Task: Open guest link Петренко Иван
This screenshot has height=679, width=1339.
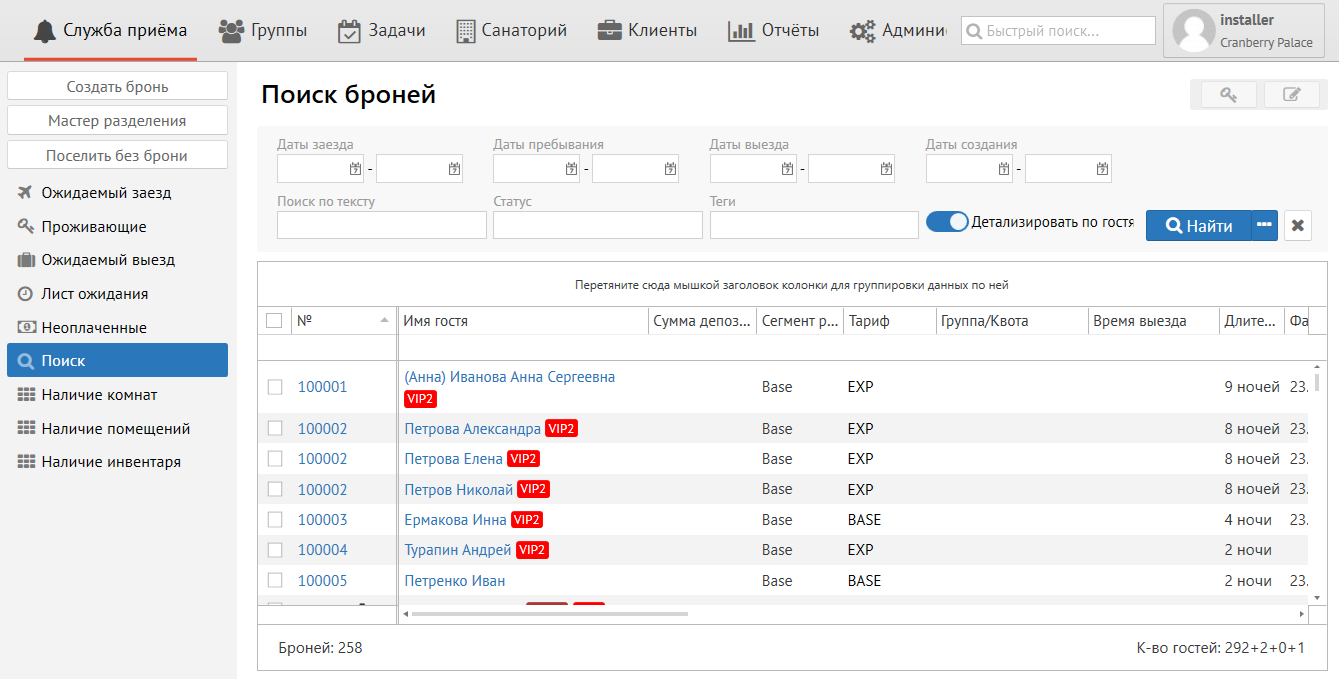Action: coord(454,581)
